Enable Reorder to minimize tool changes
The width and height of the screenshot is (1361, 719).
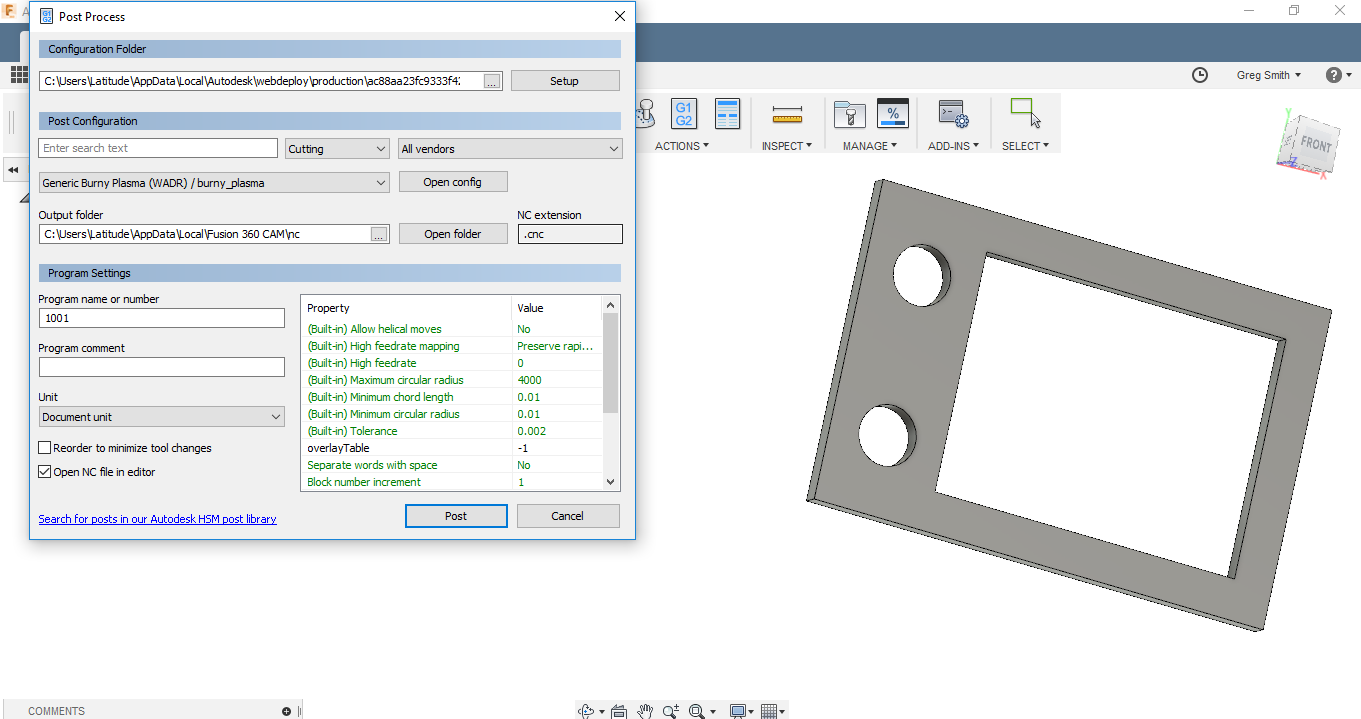tap(45, 448)
